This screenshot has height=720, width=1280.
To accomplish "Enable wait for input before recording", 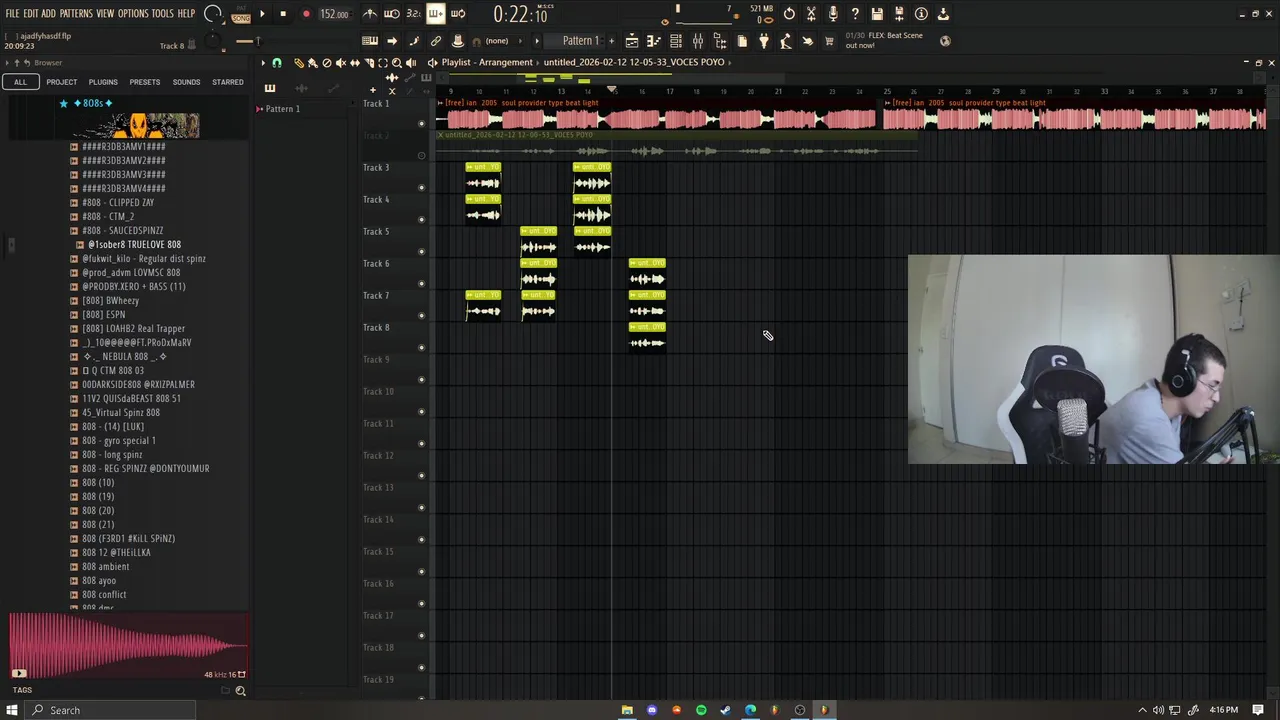I will point(392,14).
